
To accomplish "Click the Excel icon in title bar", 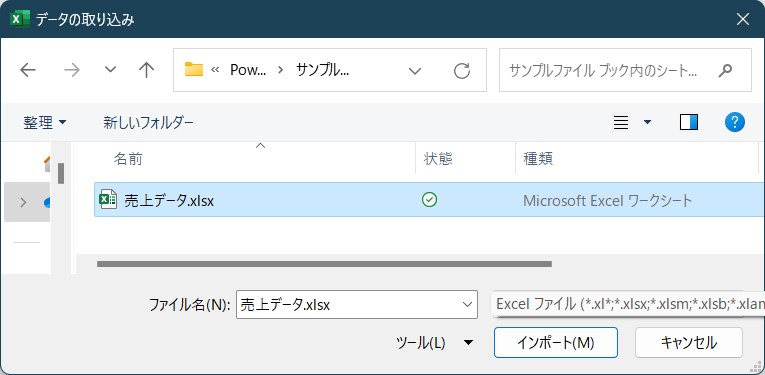I will pyautogui.click(x=20, y=19).
